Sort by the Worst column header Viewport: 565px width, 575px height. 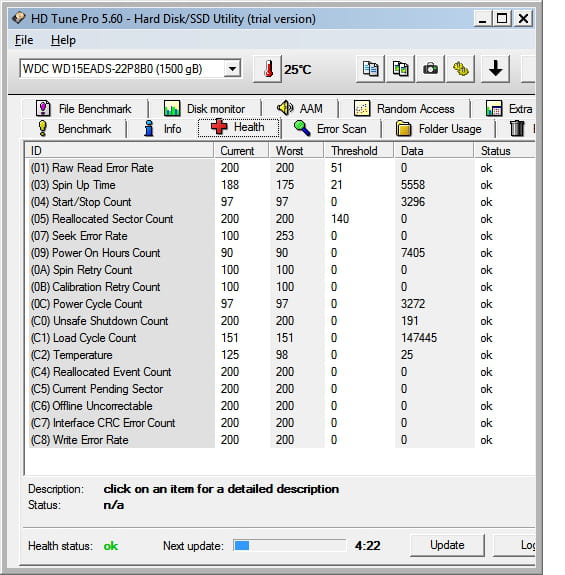(296, 150)
